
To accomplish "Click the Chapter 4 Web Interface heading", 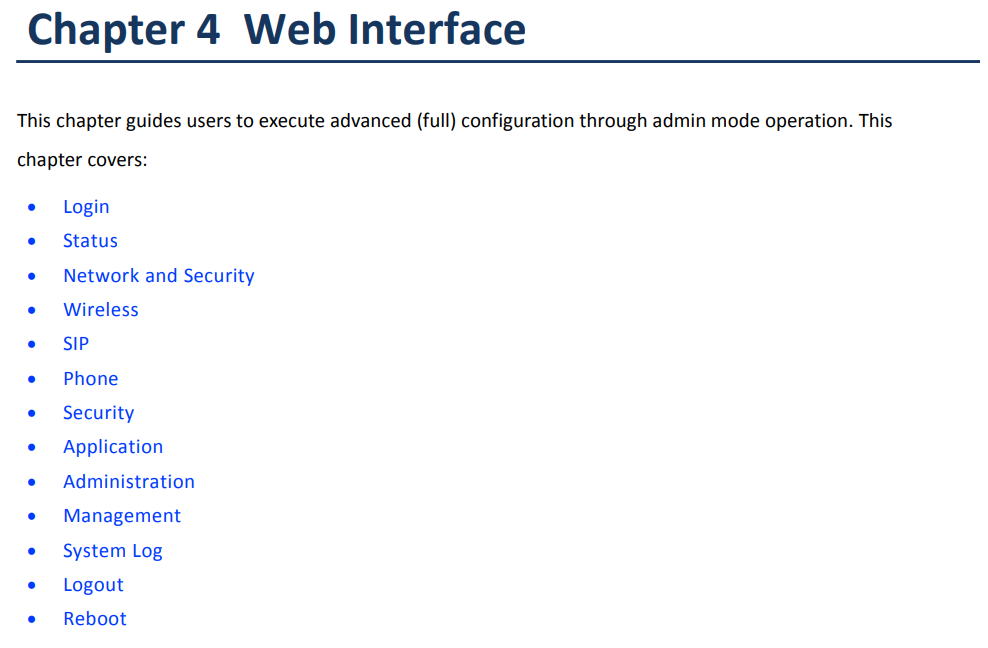I will coord(277,30).
